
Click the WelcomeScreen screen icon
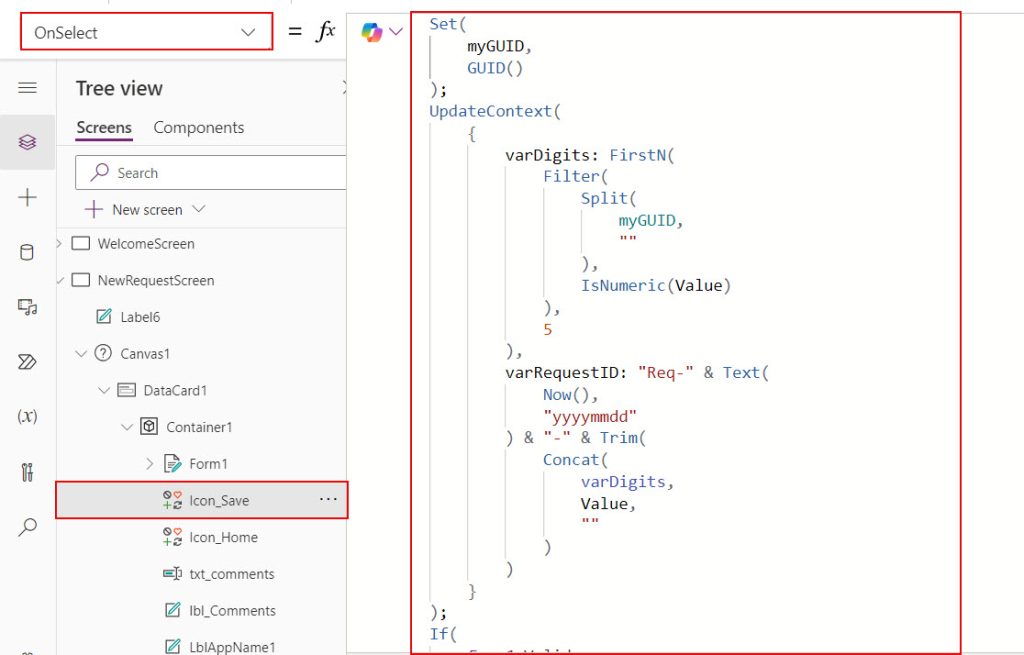tap(80, 244)
